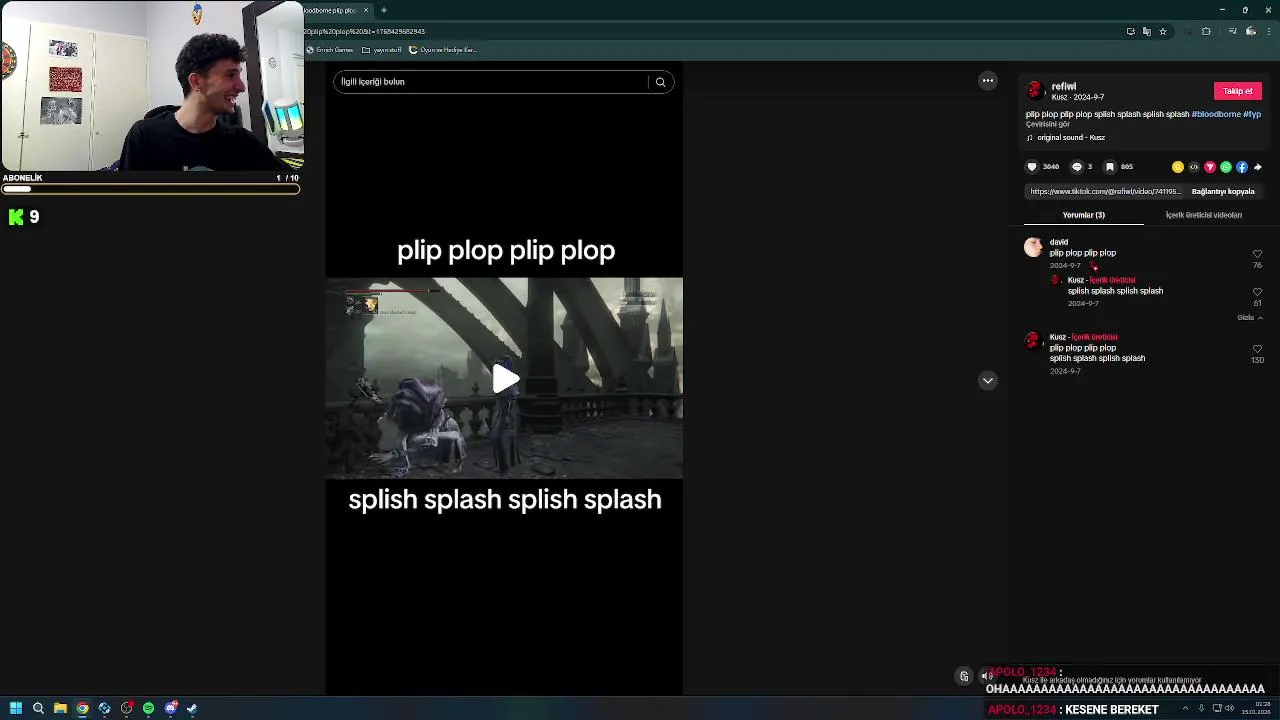Viewport: 1280px width, 720px height.
Task: Click the Takip et follow button
Action: 1237,91
